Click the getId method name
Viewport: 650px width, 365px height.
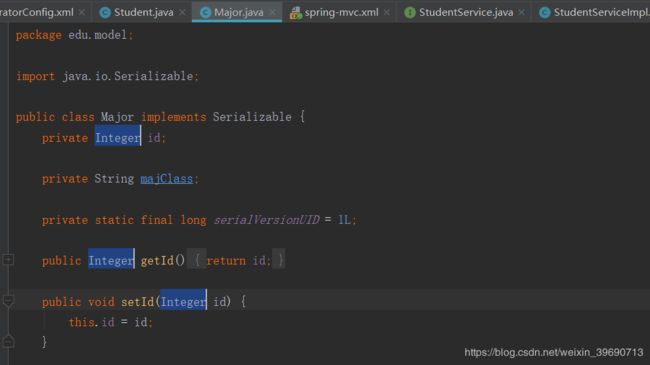click(157, 260)
